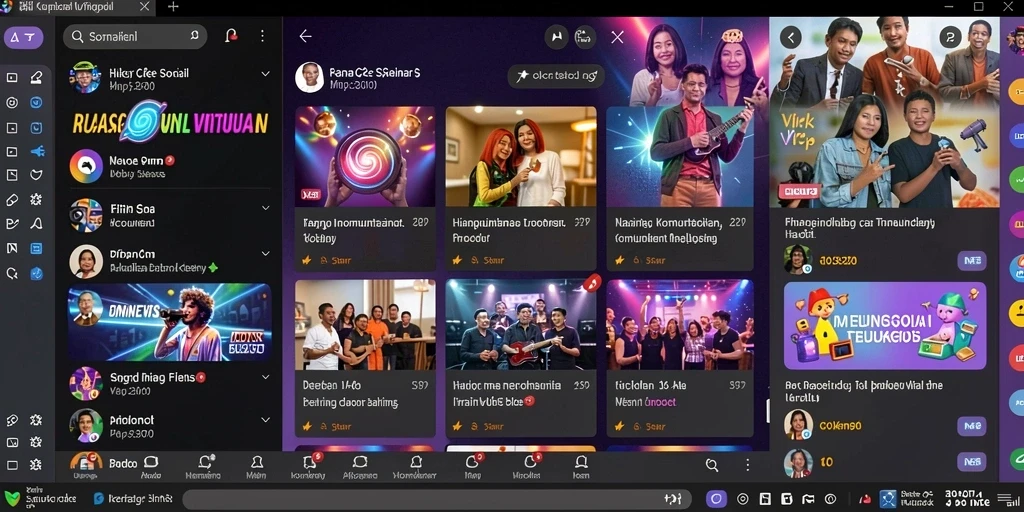This screenshot has width=1024, height=512.
Task: Open the swirl orb card thumbnail
Action: [x=365, y=157]
